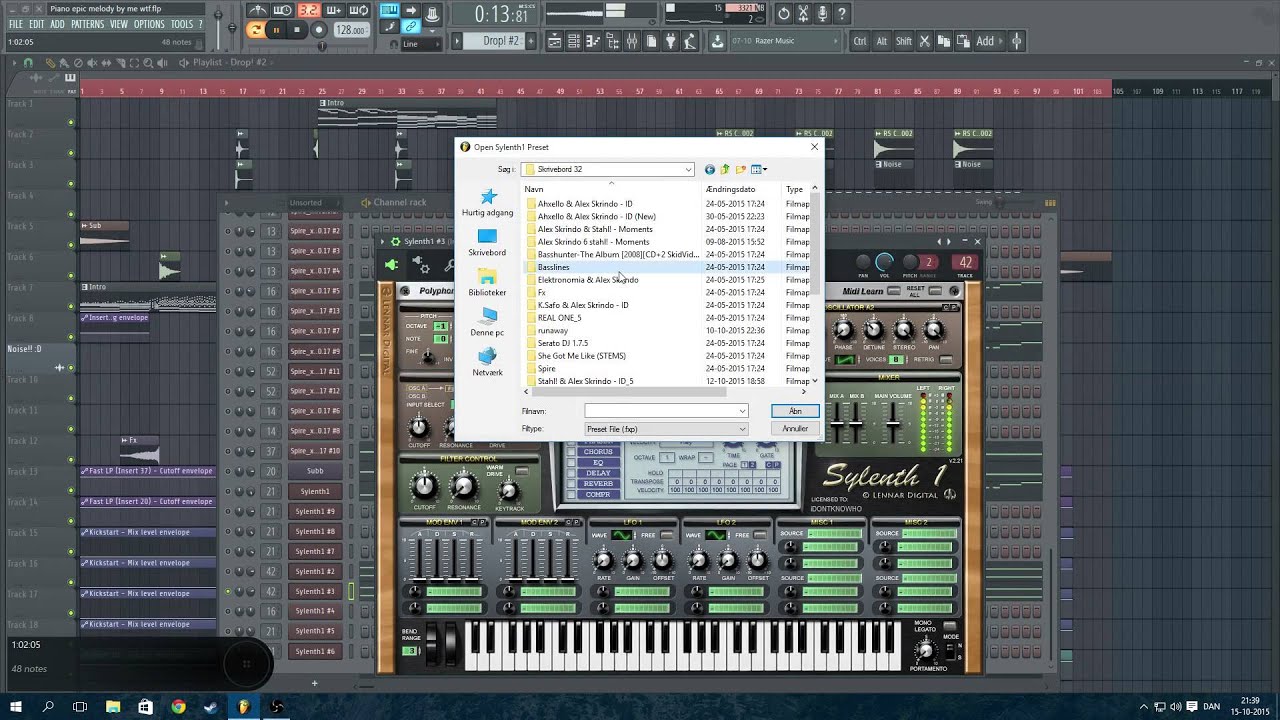The image size is (1280, 720).
Task: Open the FILE menu in FL Studio
Action: 16,24
